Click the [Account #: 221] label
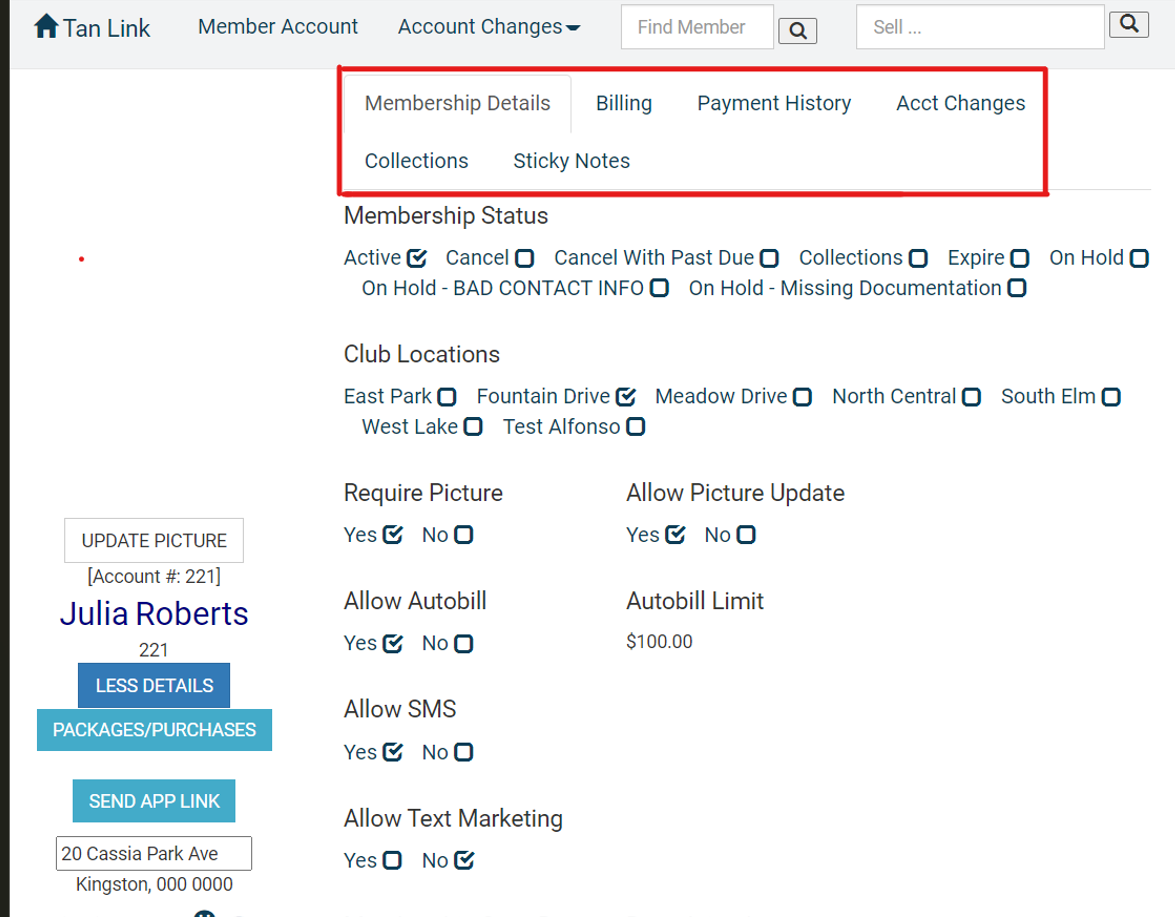This screenshot has width=1175, height=917. tap(154, 576)
